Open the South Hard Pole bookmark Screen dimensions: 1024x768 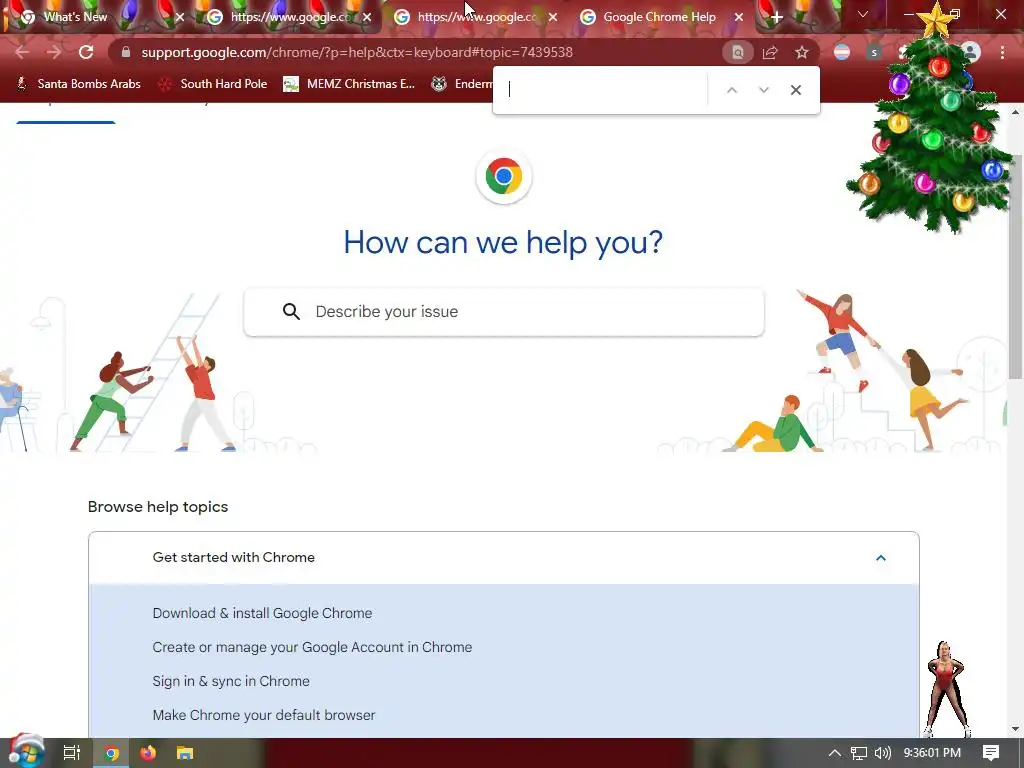214,84
